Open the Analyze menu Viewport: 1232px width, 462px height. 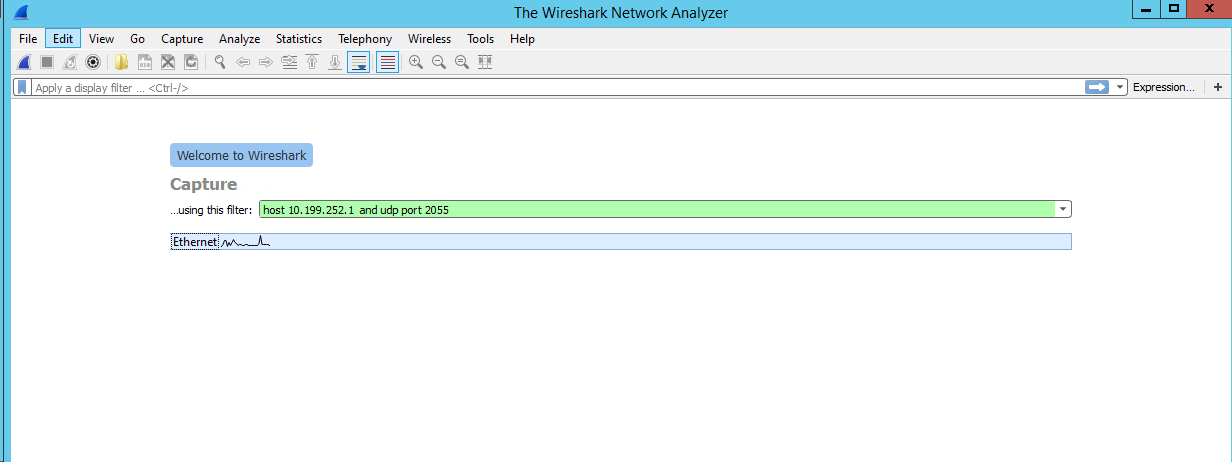click(x=239, y=39)
